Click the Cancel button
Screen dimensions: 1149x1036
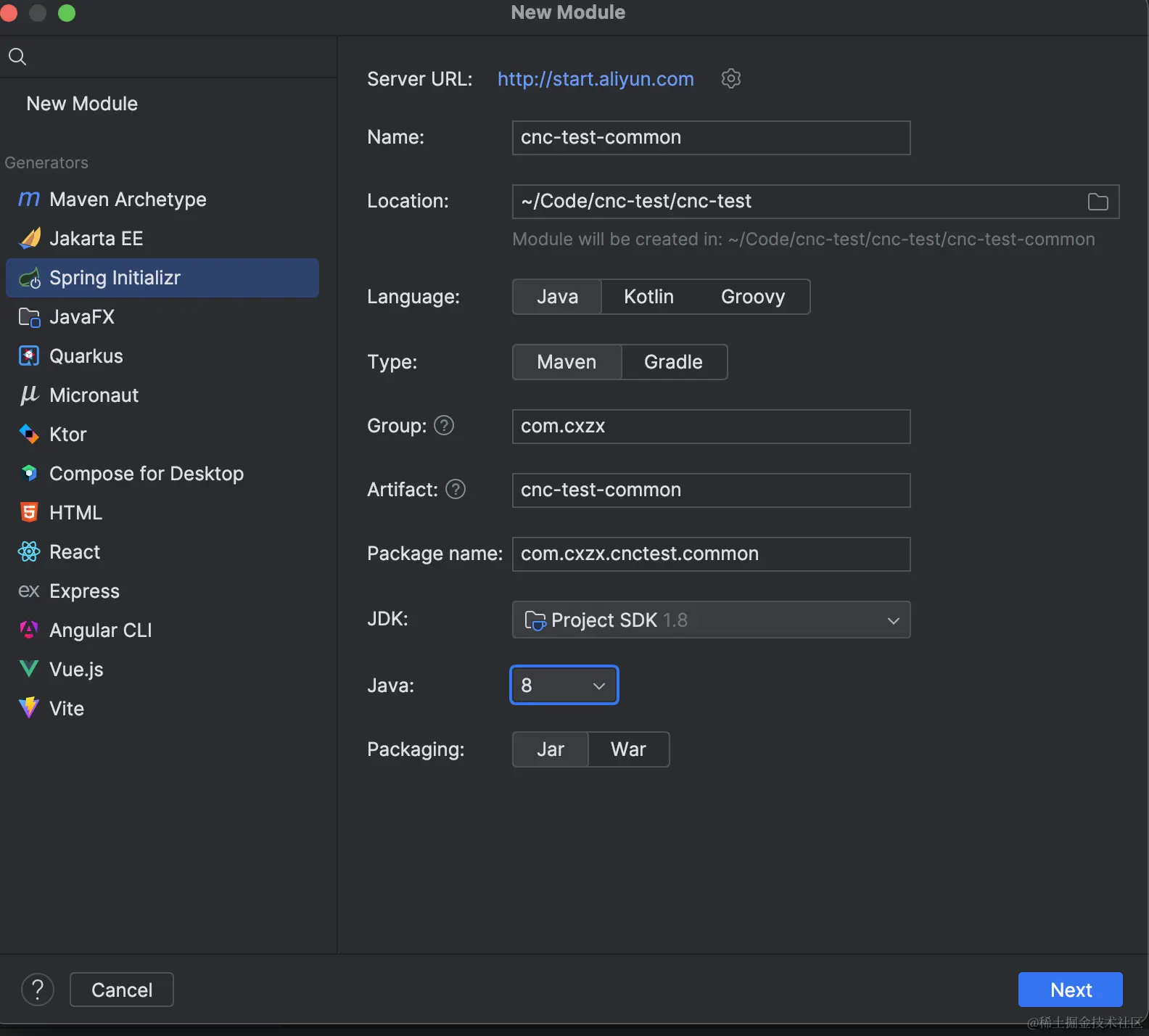pos(122,990)
